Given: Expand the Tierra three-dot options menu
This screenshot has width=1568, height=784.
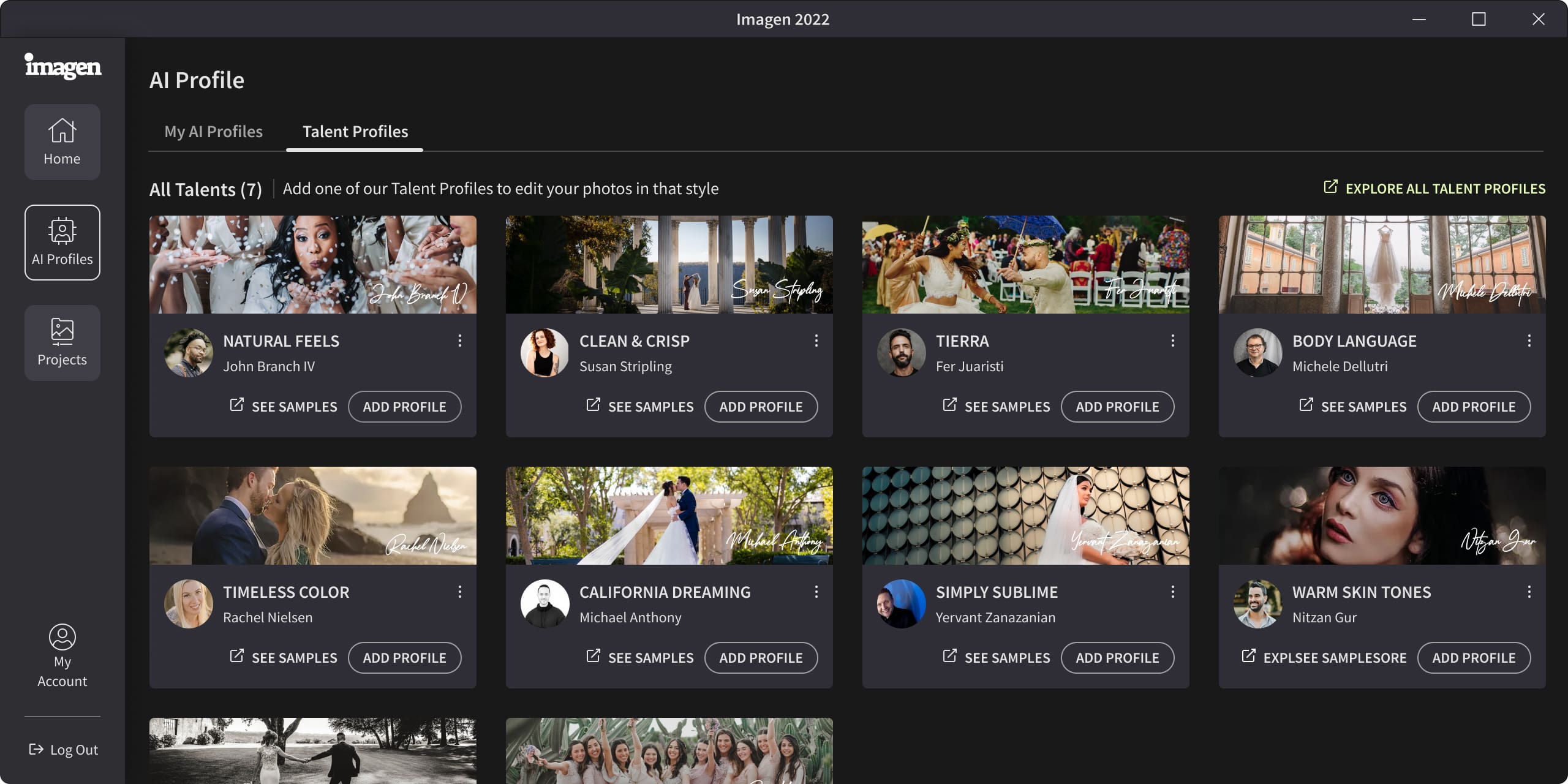Looking at the screenshot, I should click(1172, 341).
